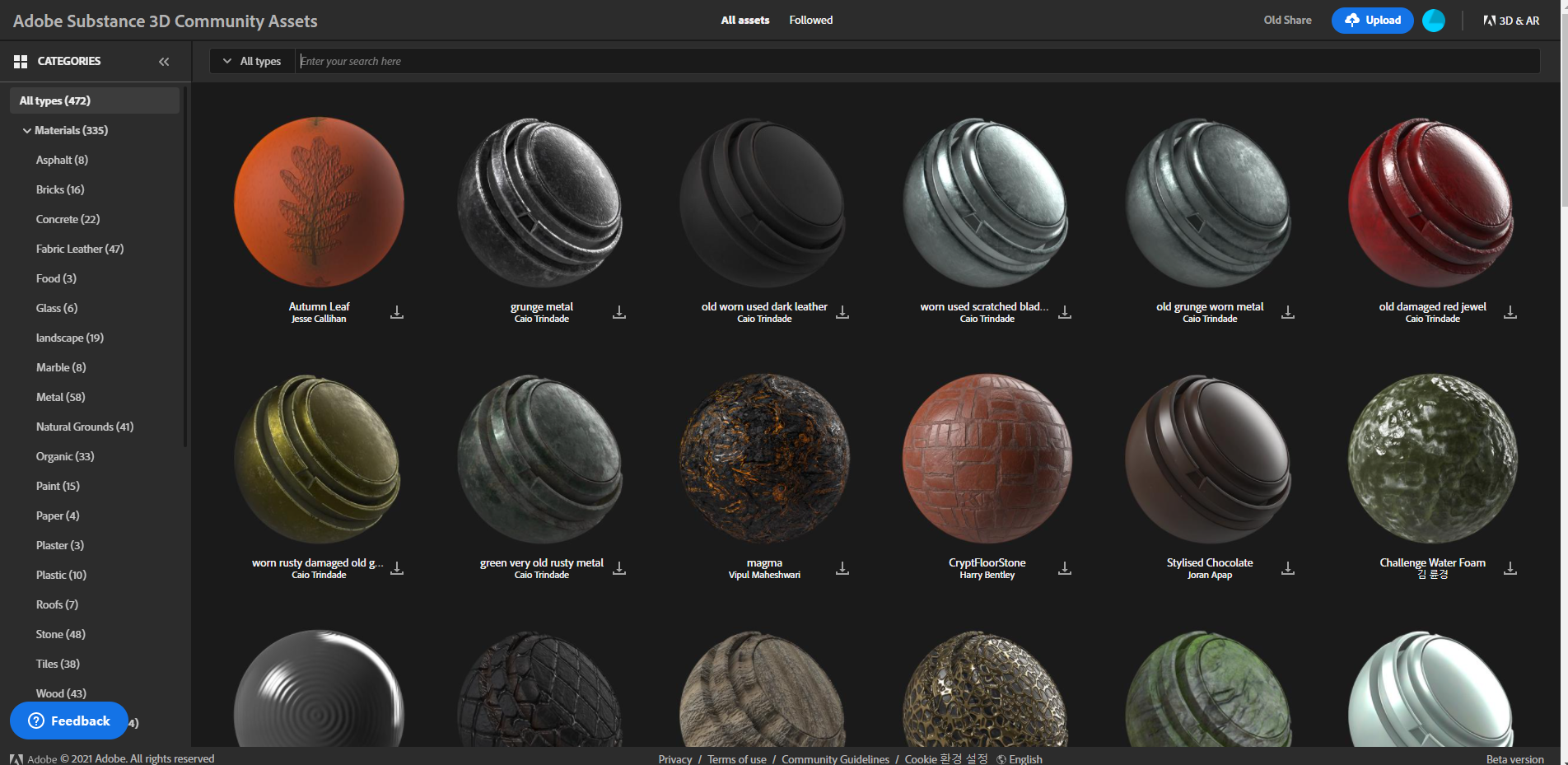The height and width of the screenshot is (765, 1568).
Task: Select Concrete (22) category
Action: tap(68, 219)
